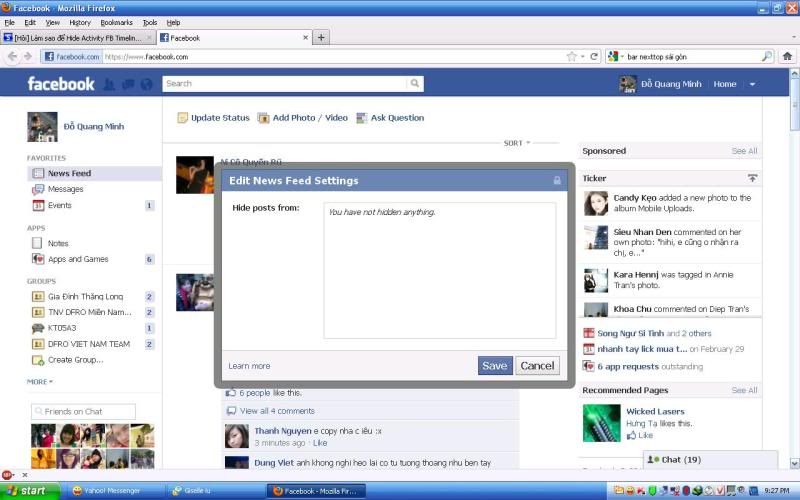Open the Edit menu in Firefox
800x500 pixels.
click(x=30, y=22)
